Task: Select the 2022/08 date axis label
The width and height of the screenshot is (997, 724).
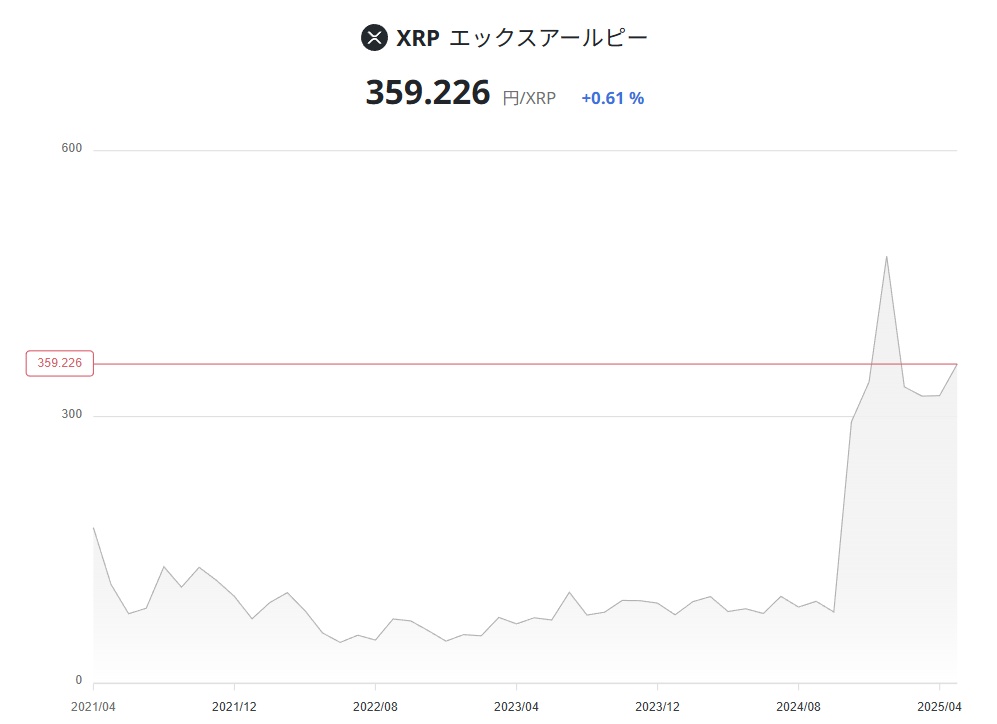Action: [x=375, y=707]
